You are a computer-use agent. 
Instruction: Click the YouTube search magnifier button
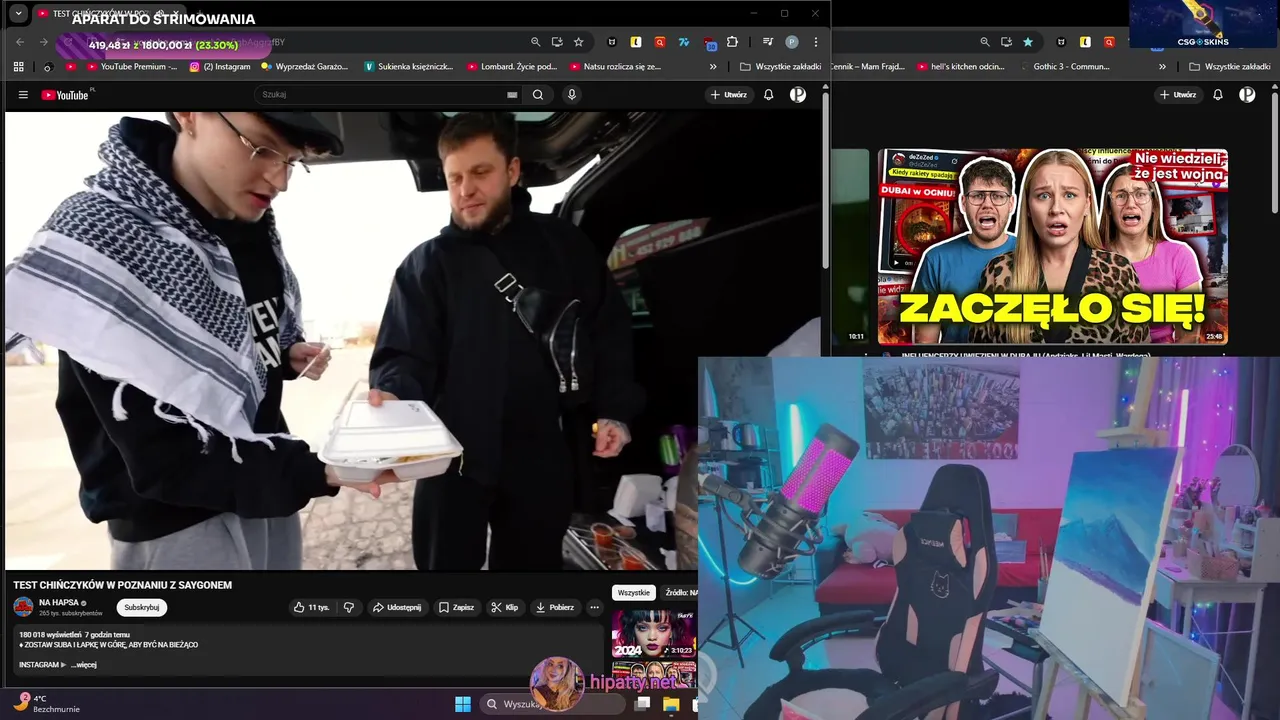click(x=538, y=95)
